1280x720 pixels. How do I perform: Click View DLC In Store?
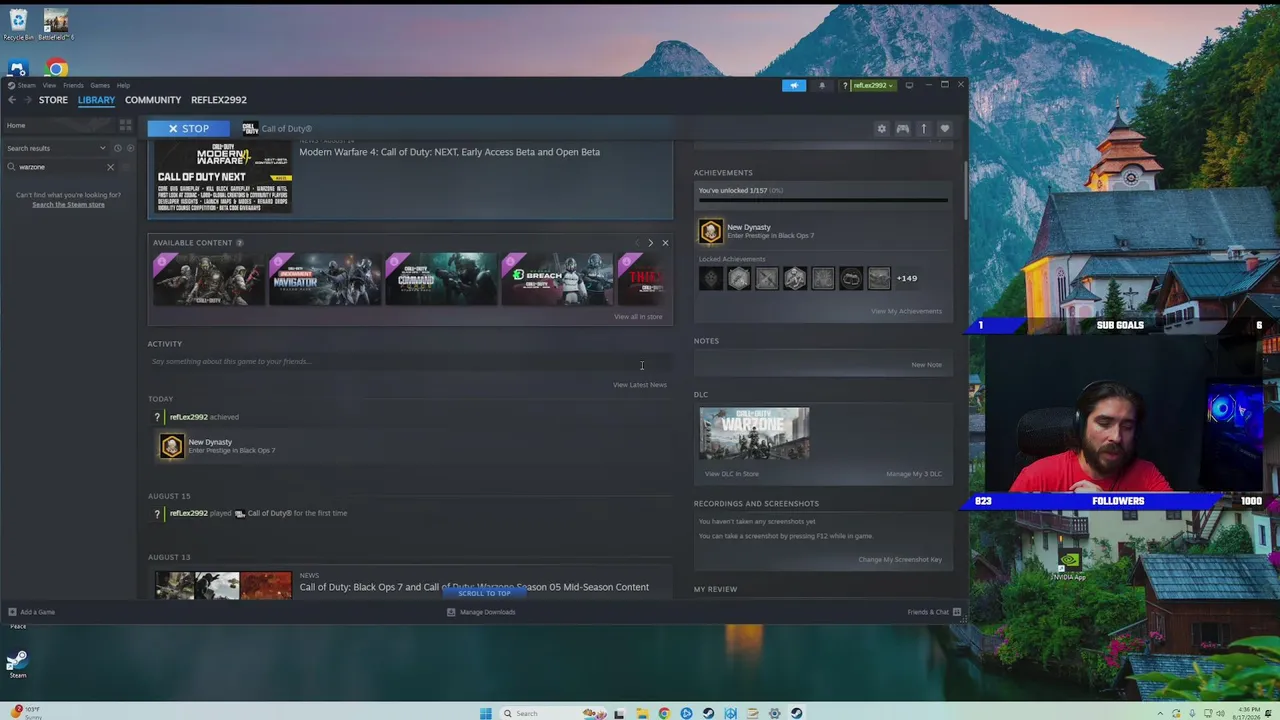coord(732,474)
